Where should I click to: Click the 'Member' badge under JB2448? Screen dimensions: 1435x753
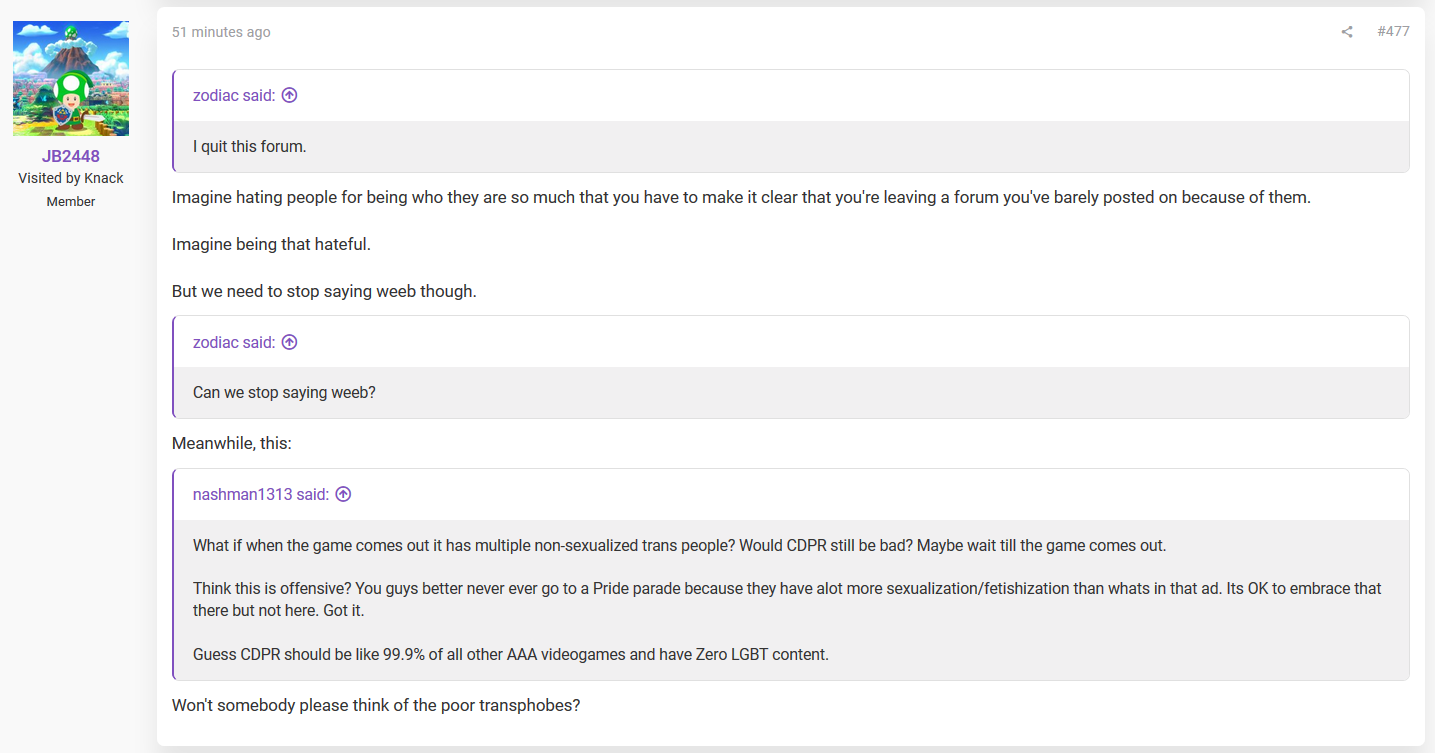pos(71,201)
